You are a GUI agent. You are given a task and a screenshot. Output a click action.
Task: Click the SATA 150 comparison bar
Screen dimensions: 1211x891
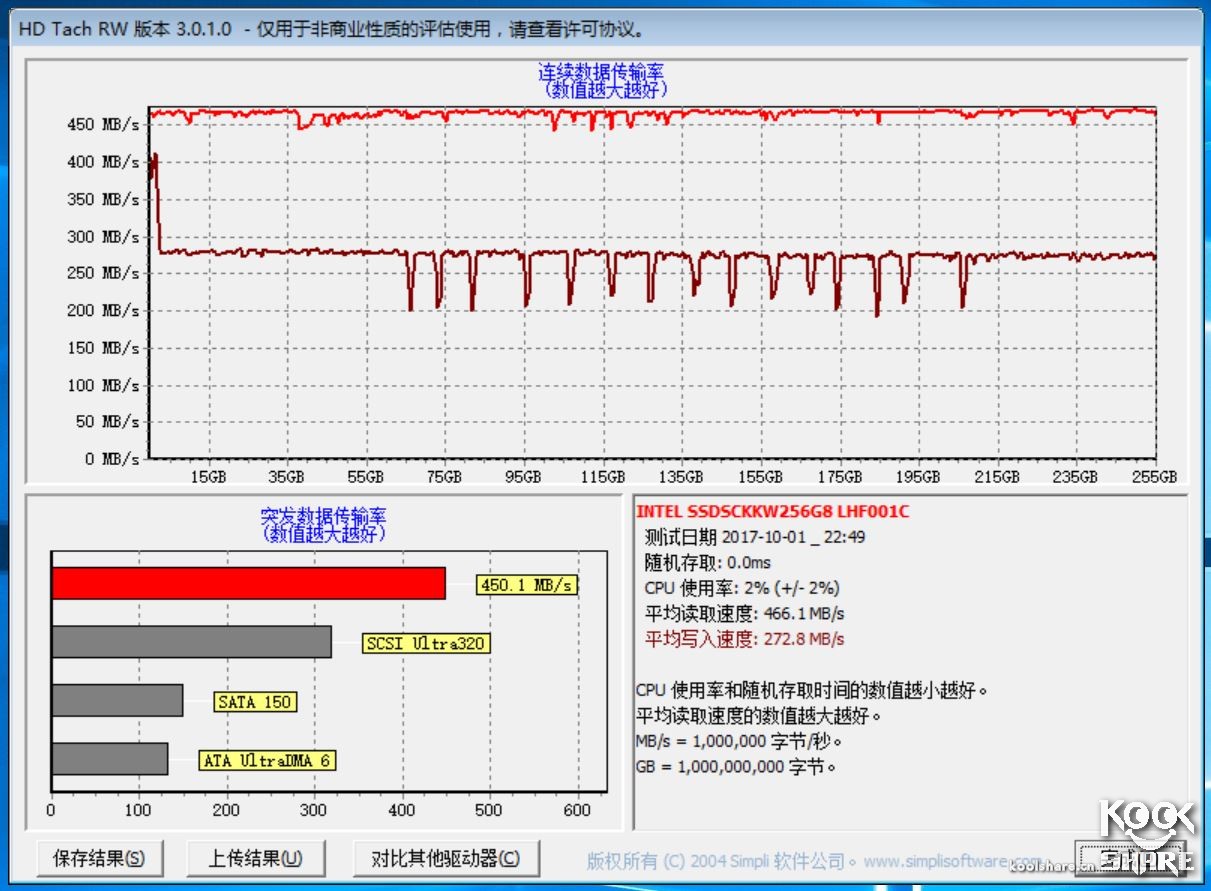pyautogui.click(x=115, y=701)
